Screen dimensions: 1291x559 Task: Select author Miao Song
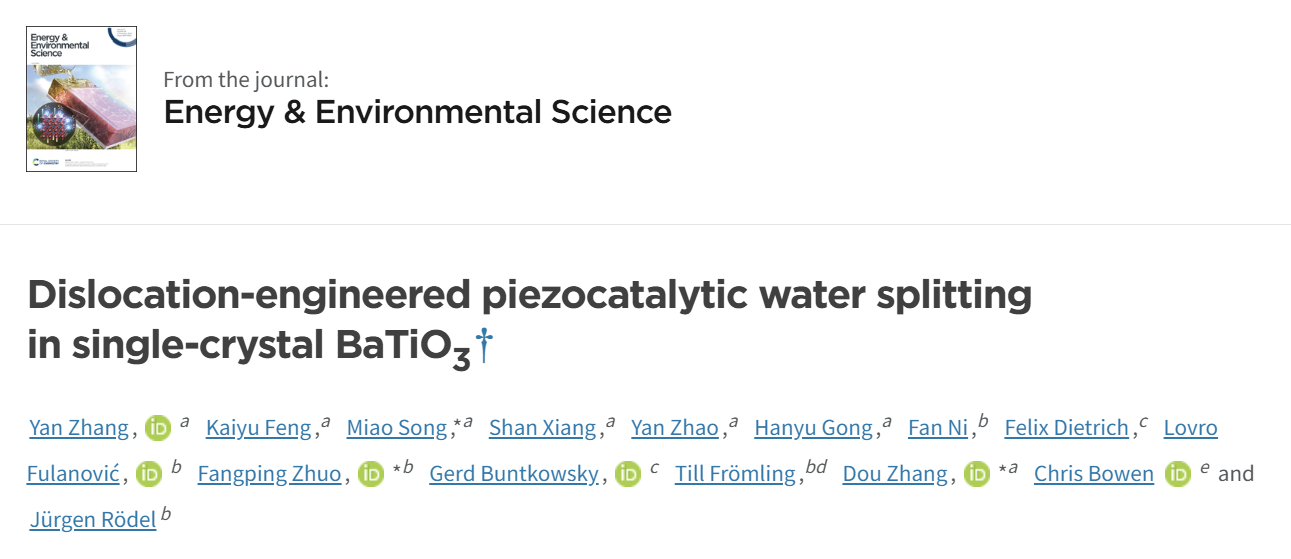click(397, 428)
